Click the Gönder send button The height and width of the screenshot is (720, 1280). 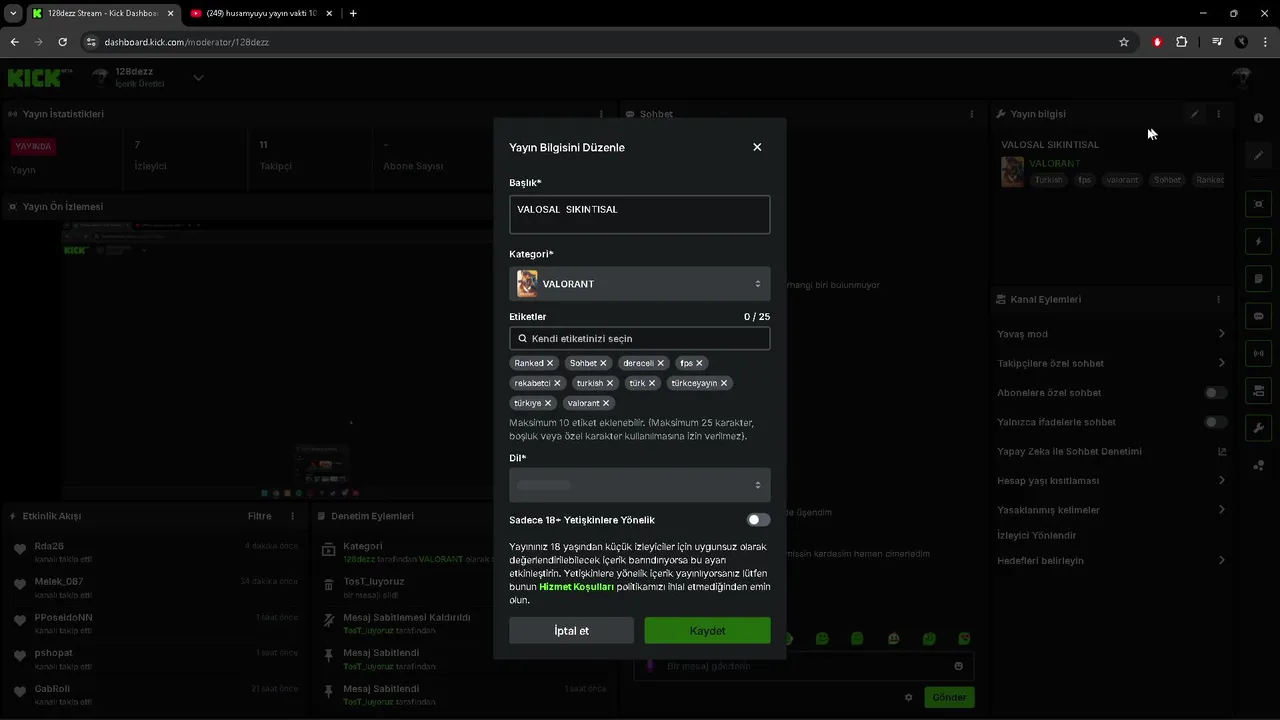coord(949,697)
